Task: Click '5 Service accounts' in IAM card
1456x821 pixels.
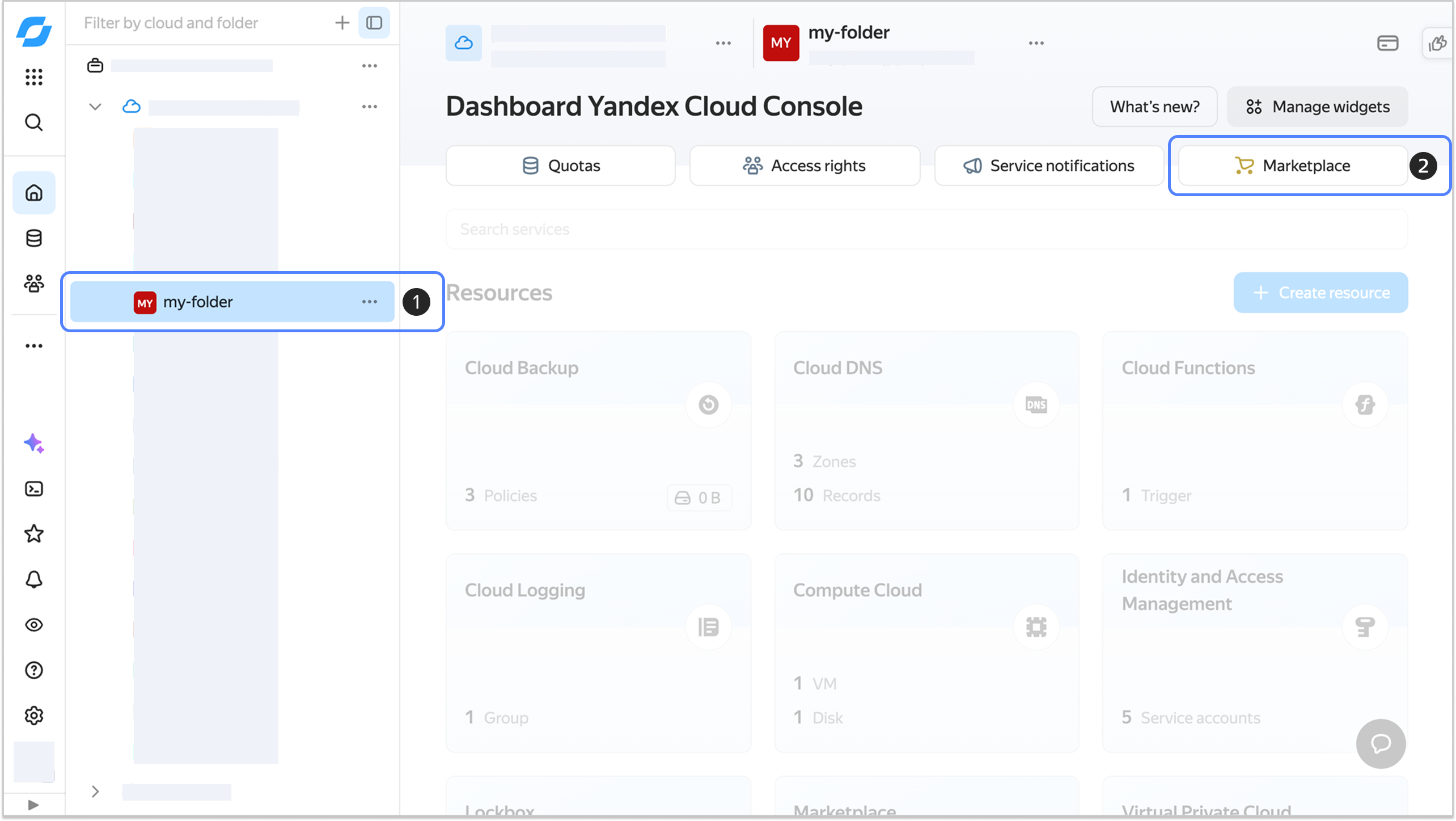Action: [1191, 718]
